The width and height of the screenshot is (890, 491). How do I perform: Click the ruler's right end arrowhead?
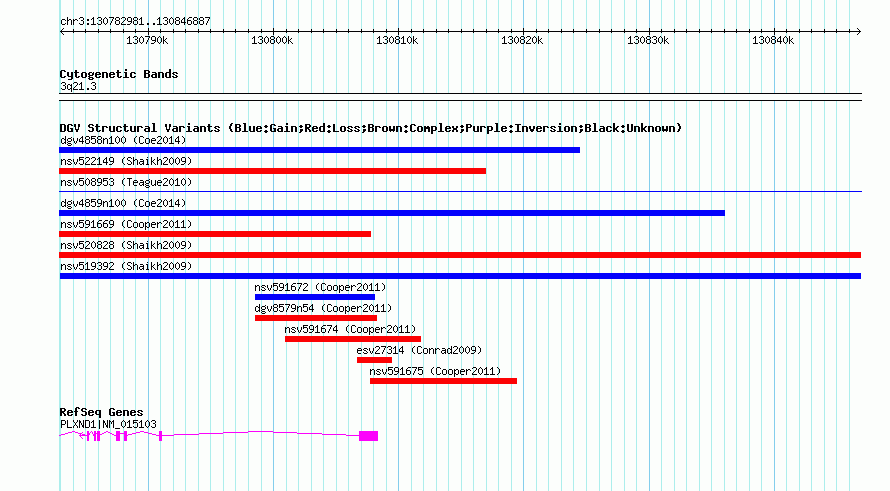point(859,31)
